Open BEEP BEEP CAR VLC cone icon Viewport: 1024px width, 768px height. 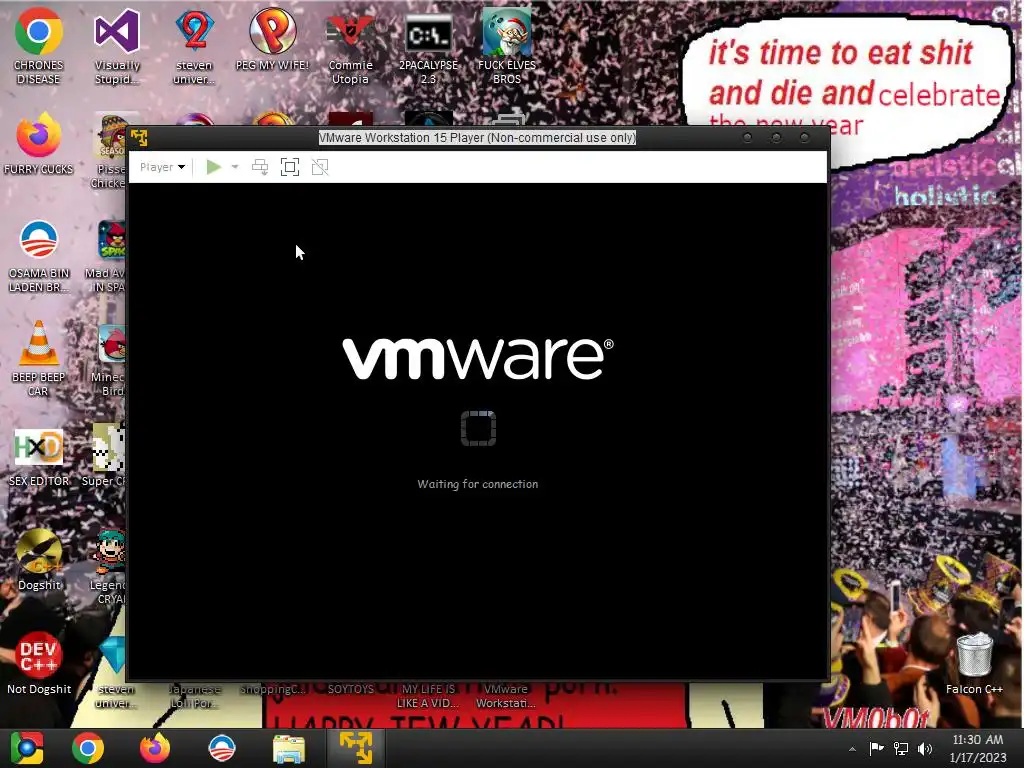point(39,358)
